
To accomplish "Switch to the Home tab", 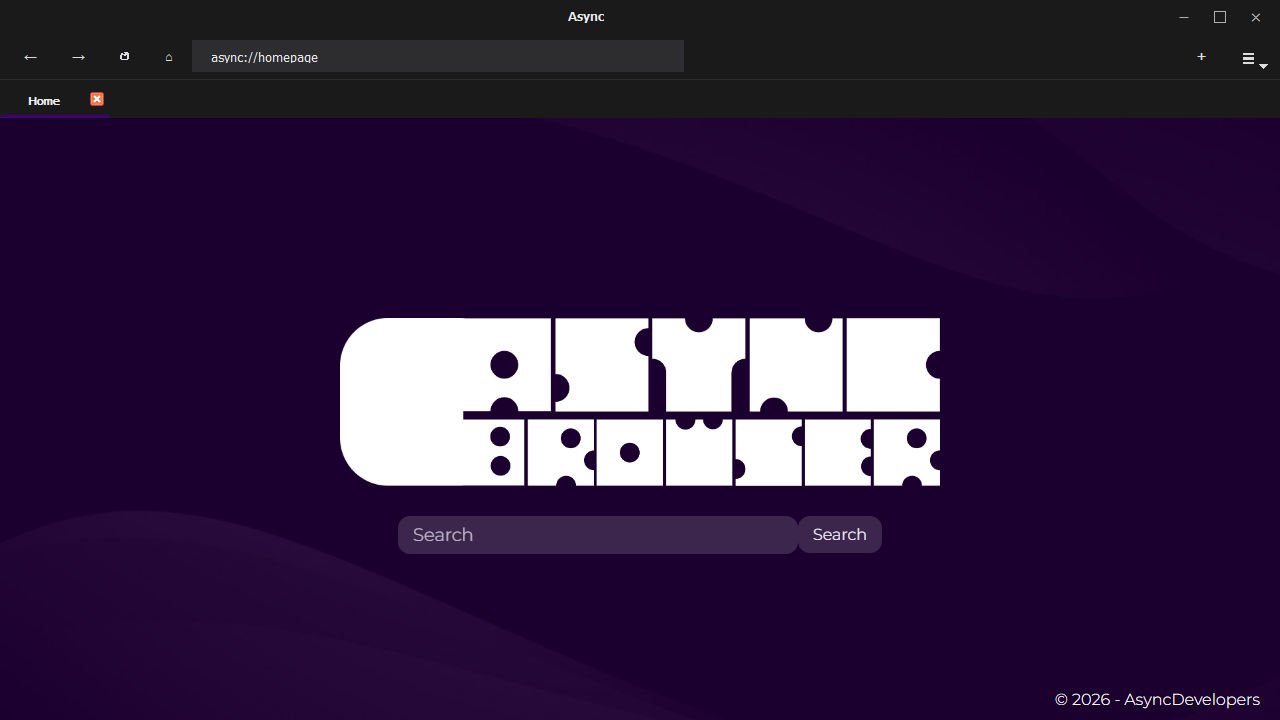I will [x=44, y=101].
